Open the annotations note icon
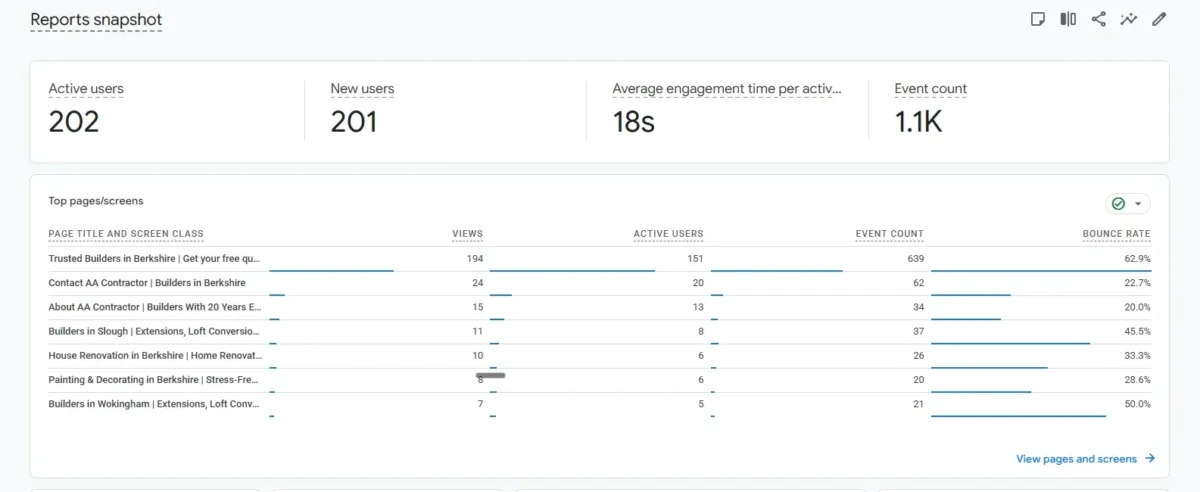This screenshot has height=492, width=1200. point(1038,19)
